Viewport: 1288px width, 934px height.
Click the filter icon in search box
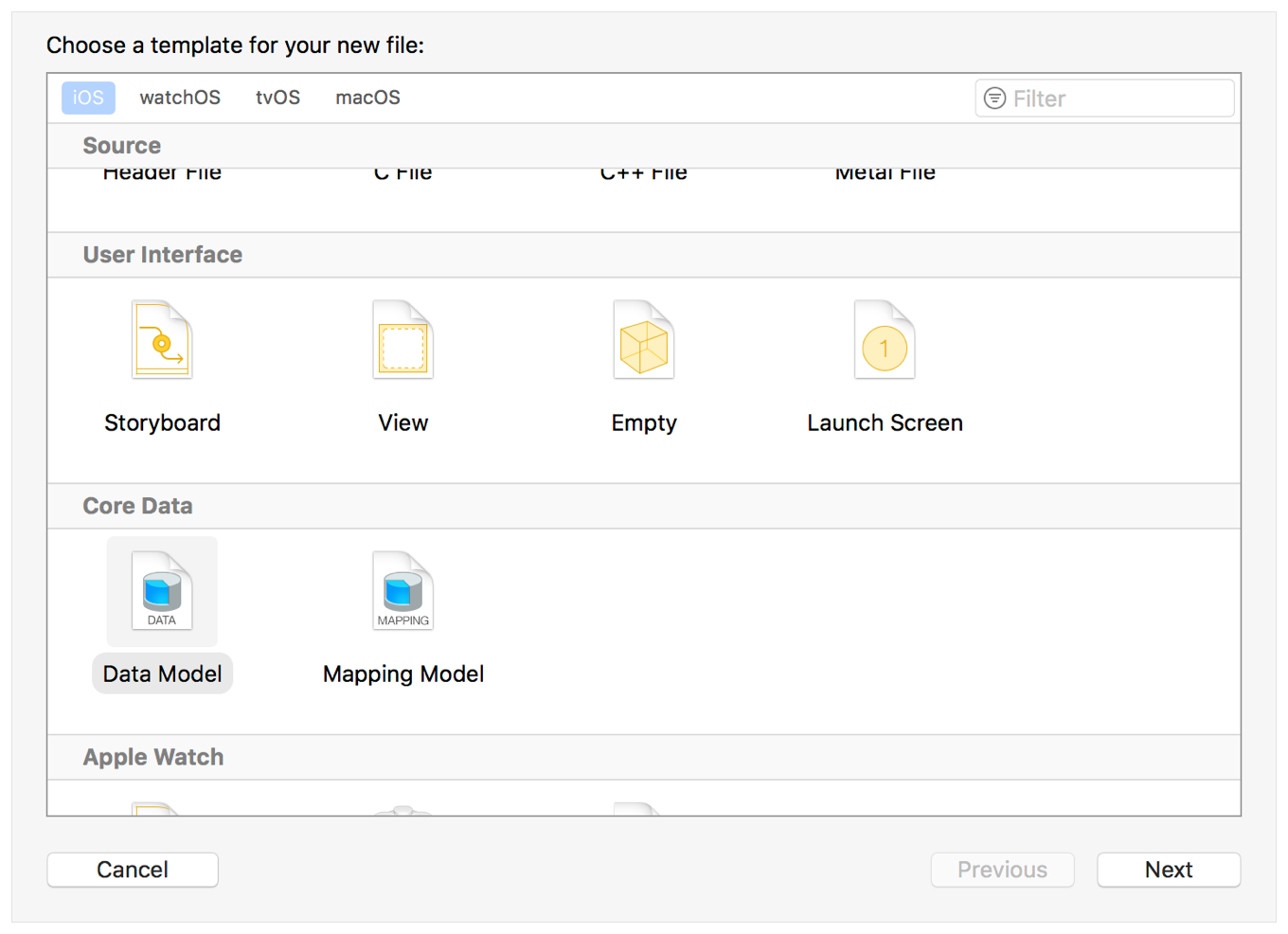(x=994, y=99)
